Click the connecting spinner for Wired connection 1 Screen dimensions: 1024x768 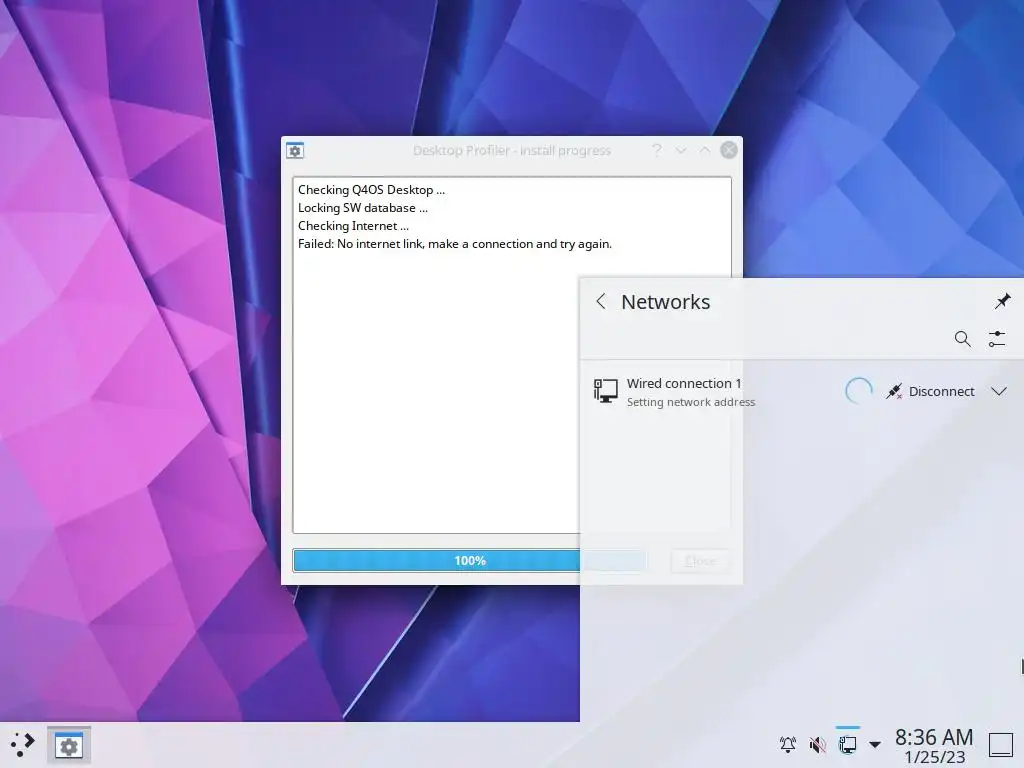pyautogui.click(x=858, y=391)
